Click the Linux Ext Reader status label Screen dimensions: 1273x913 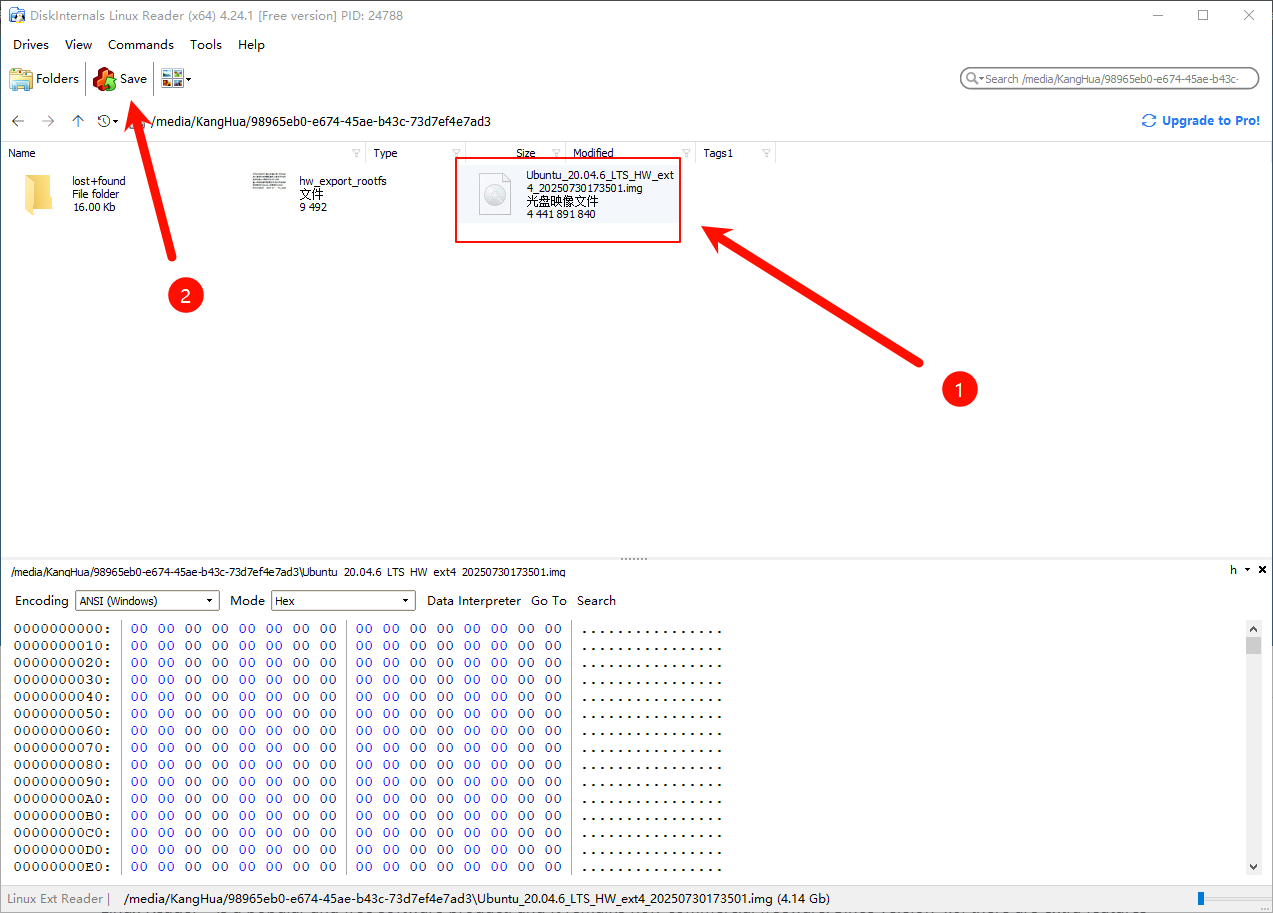(55, 899)
